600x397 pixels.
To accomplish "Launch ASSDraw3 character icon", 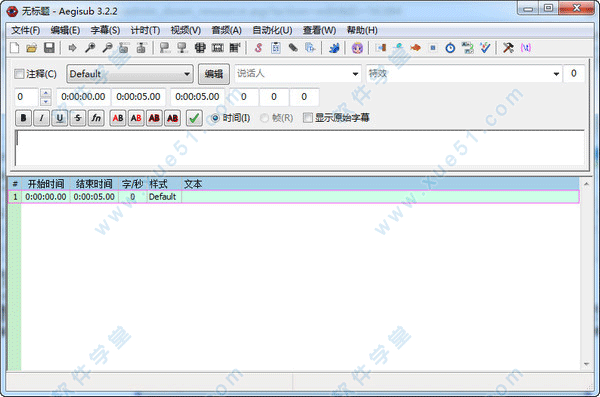I will tap(357, 48).
